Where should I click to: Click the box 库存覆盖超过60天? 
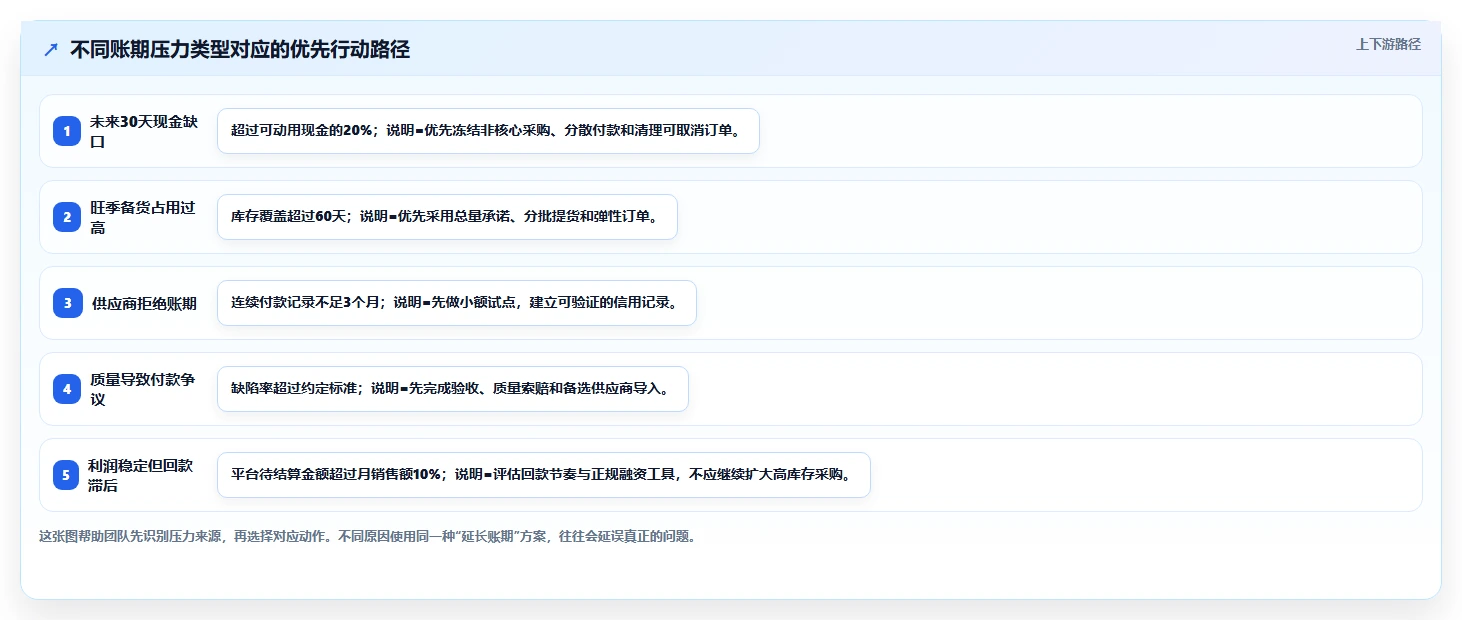pos(447,217)
